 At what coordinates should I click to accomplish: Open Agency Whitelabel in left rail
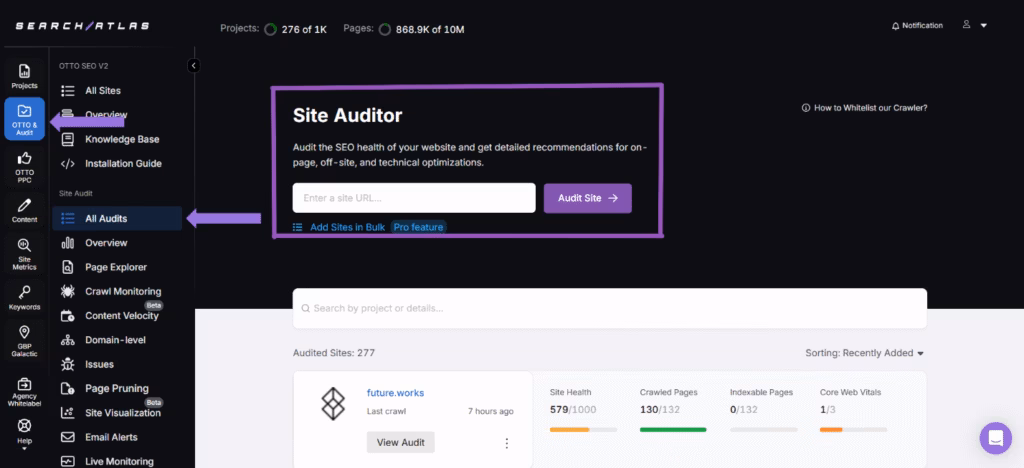click(24, 390)
